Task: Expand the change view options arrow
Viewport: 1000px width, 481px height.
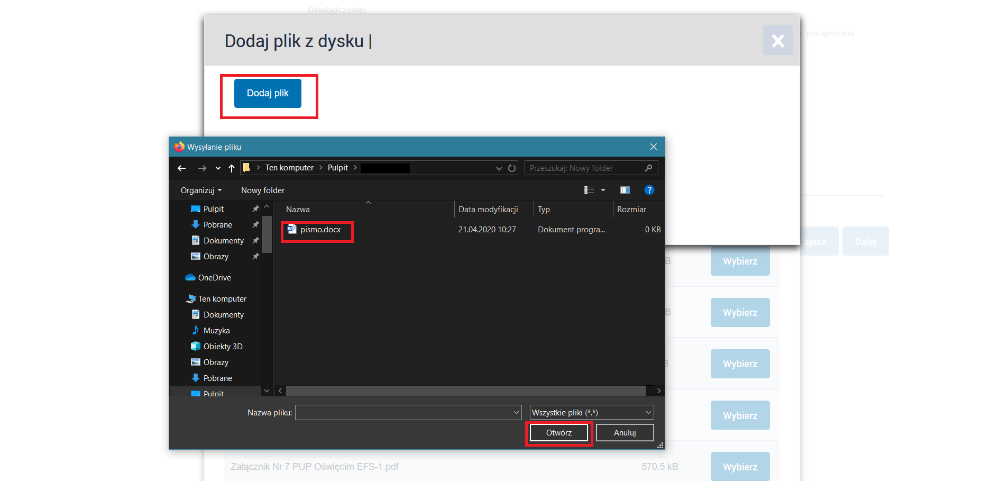Action: [603, 190]
